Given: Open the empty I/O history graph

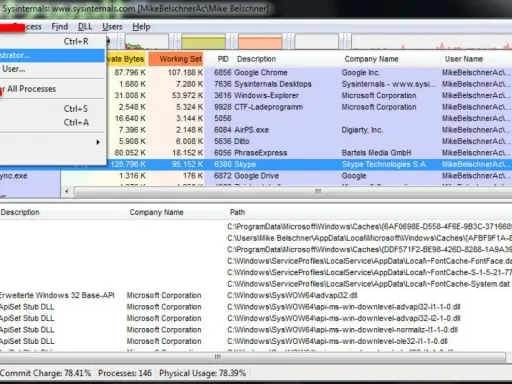Looking at the screenshot, I should (317, 42).
